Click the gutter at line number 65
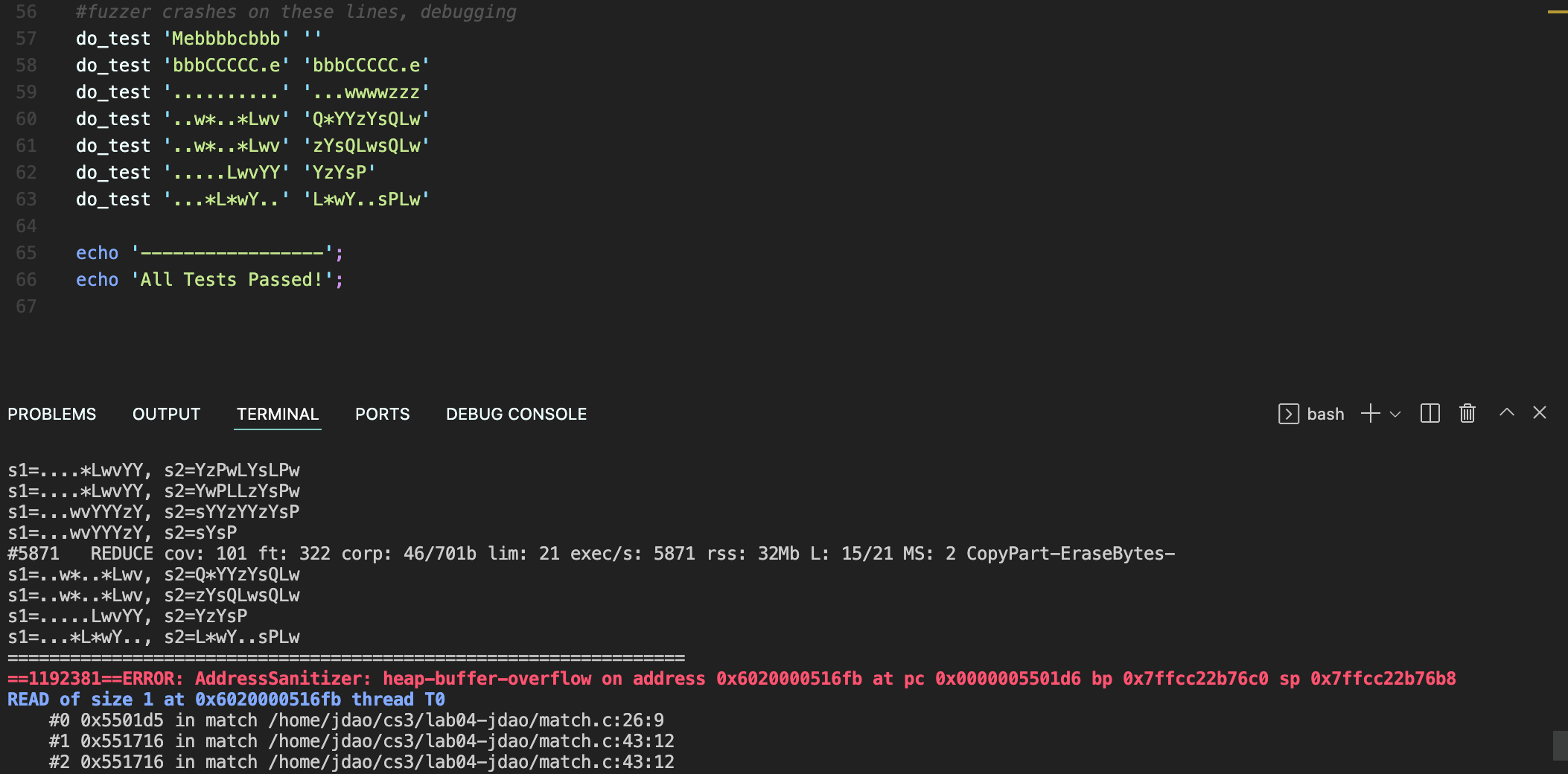This screenshot has width=1568, height=774. 26,253
